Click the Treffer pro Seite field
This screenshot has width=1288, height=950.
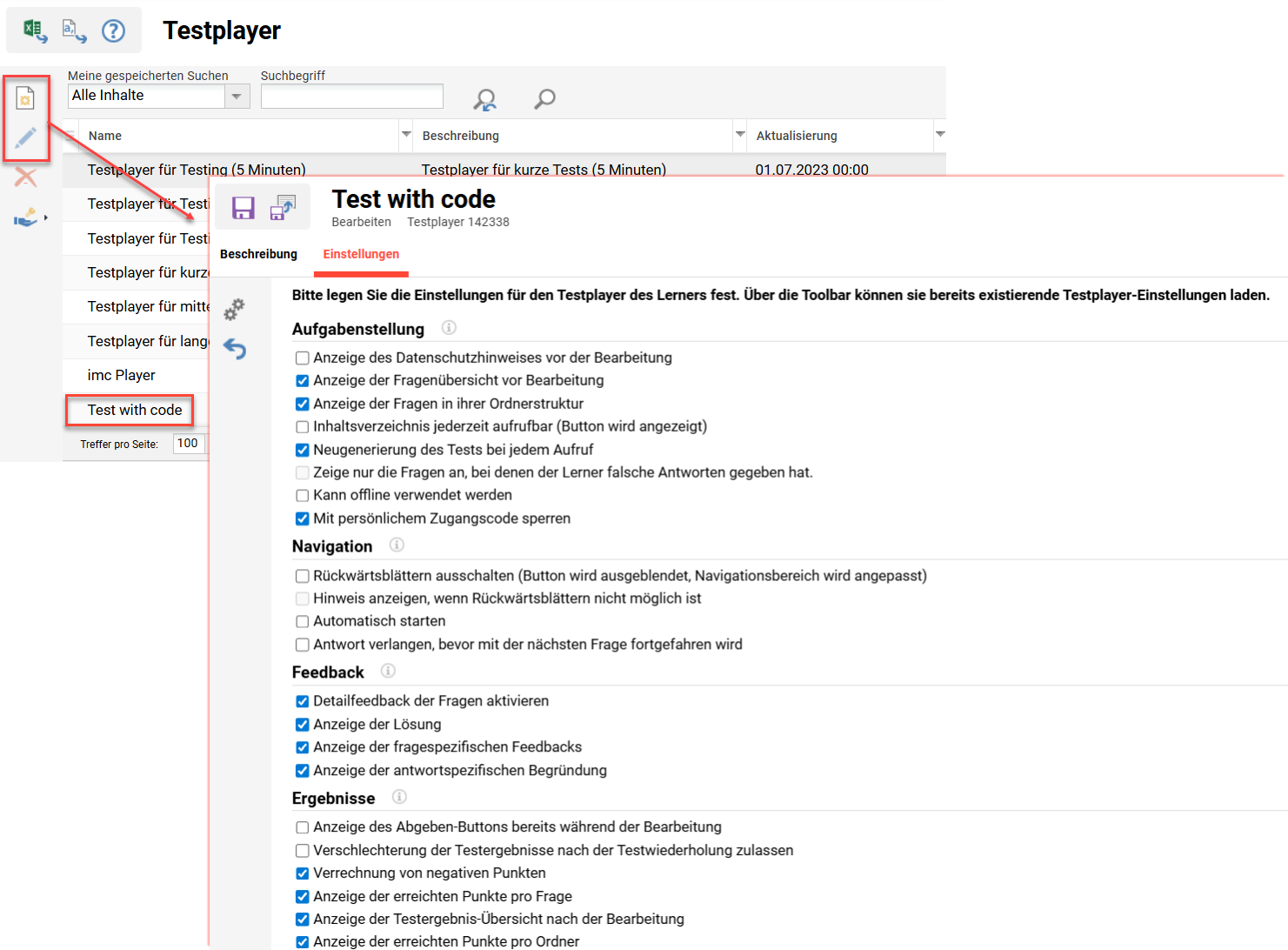[x=189, y=443]
